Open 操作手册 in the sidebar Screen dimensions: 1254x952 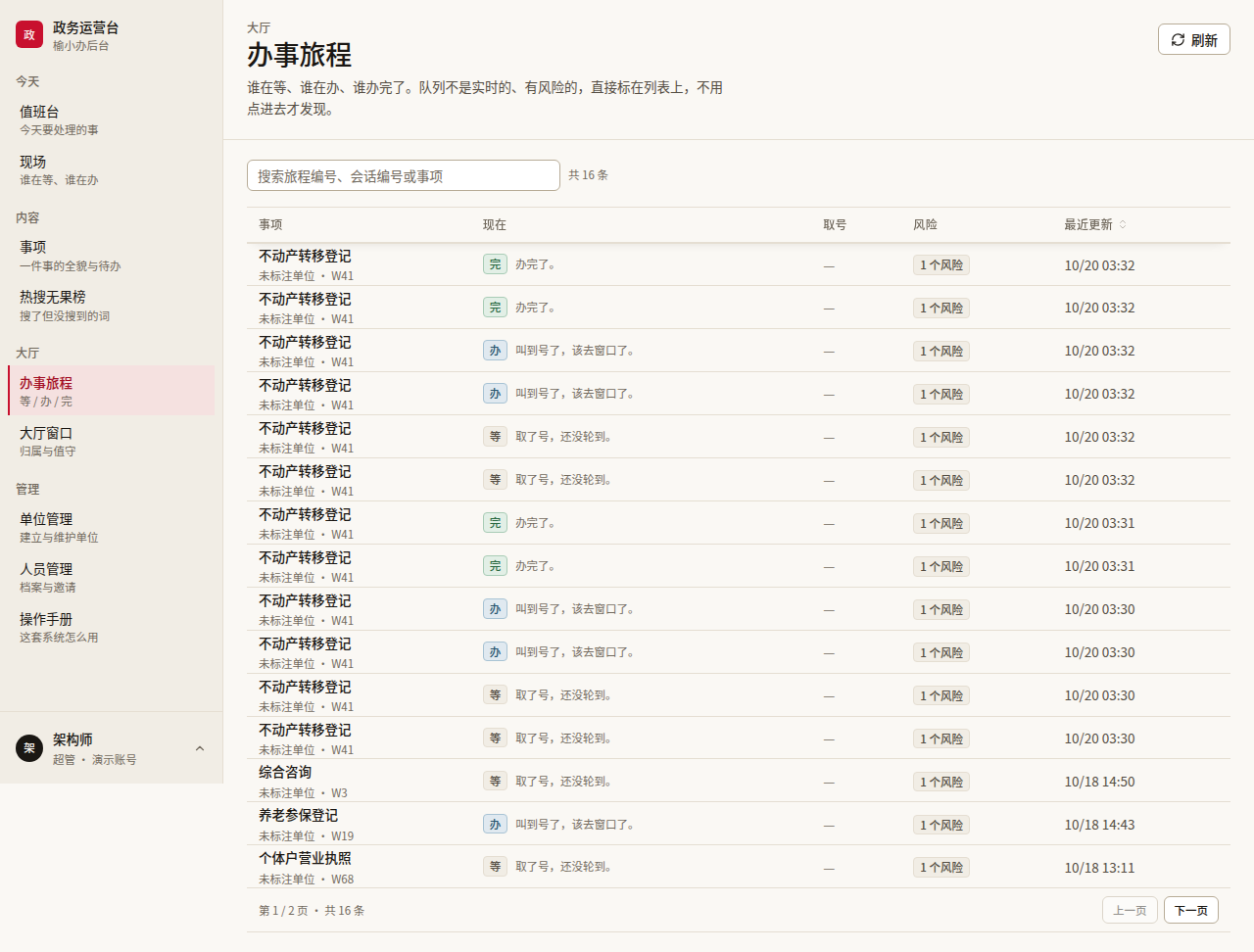[111, 627]
